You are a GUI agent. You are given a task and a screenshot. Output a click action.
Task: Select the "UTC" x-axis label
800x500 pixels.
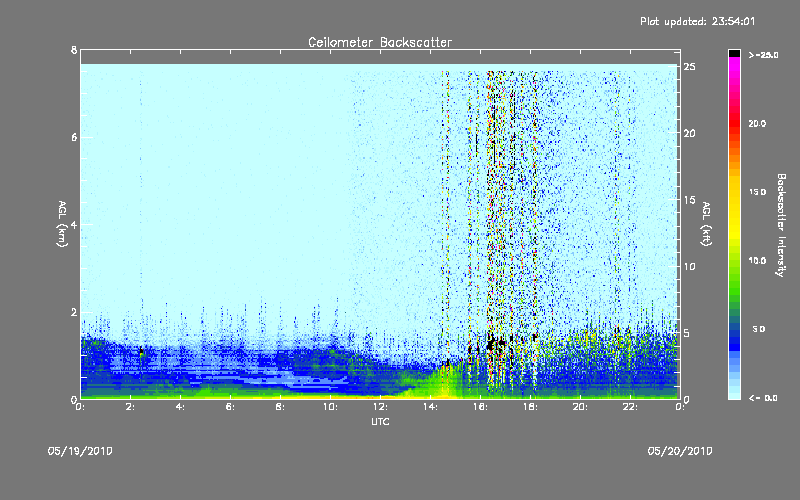(380, 421)
